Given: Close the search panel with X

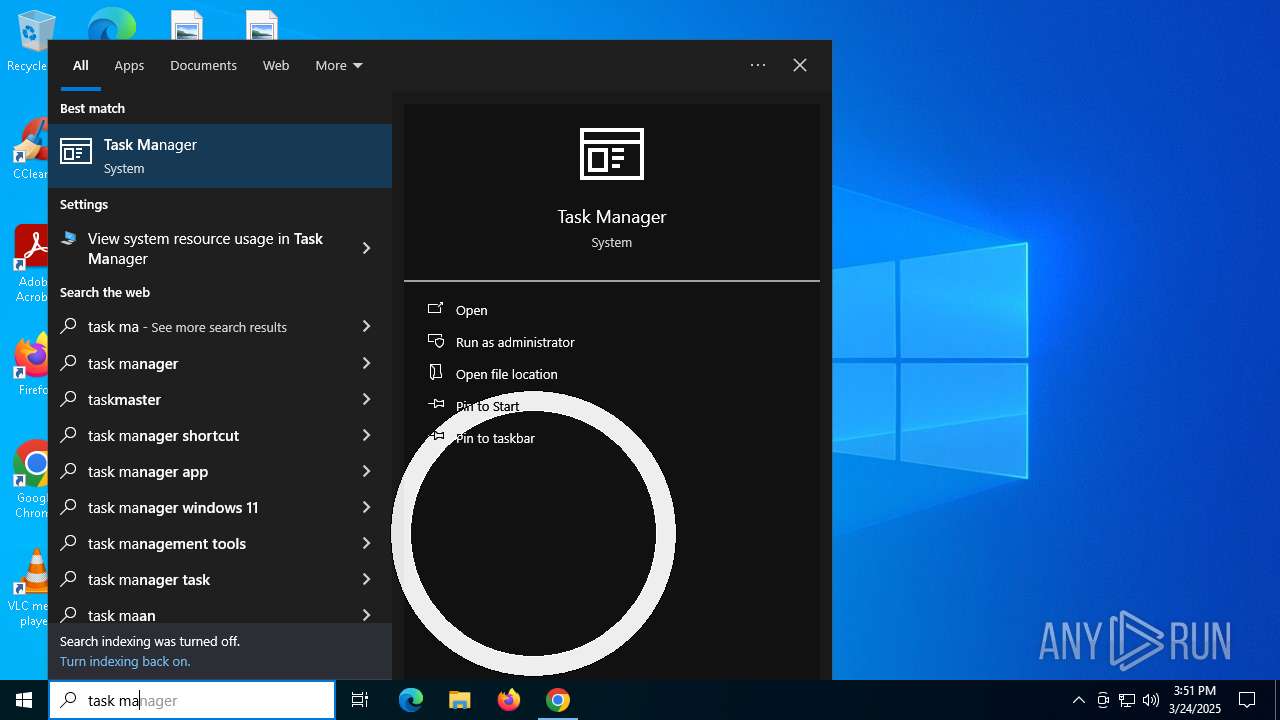Looking at the screenshot, I should pyautogui.click(x=800, y=65).
